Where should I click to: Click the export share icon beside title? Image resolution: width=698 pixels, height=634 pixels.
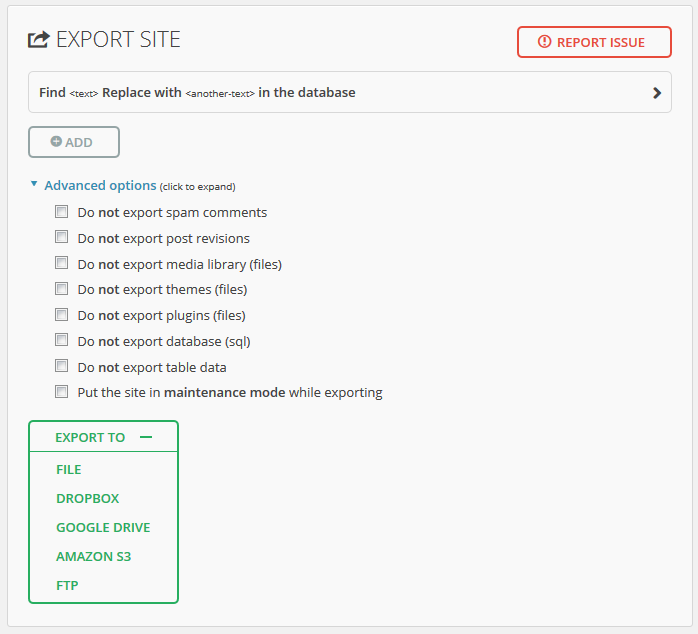39,39
